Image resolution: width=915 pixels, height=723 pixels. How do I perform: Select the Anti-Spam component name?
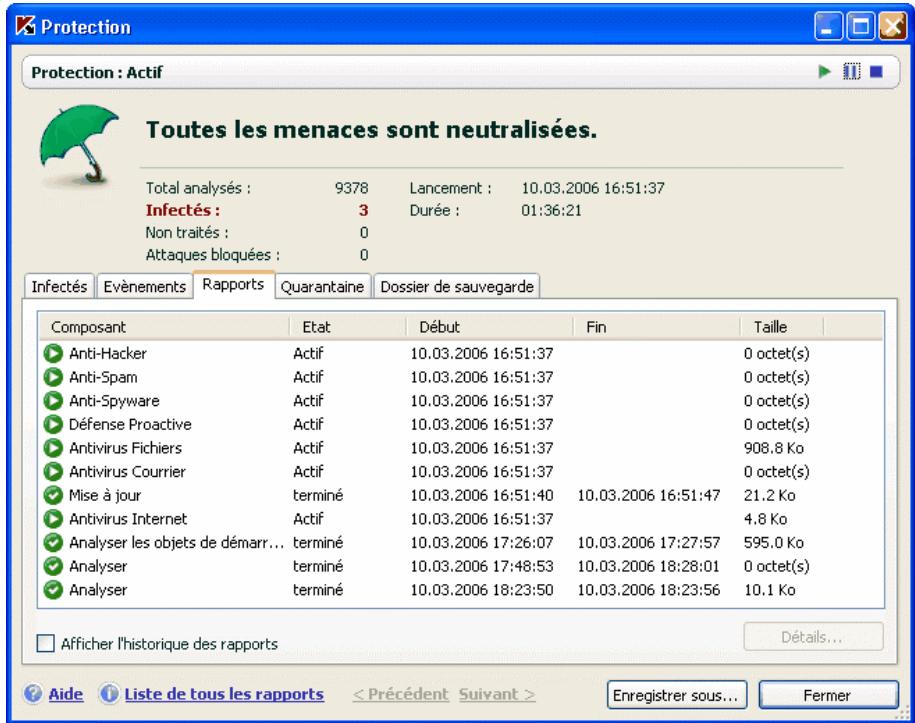pos(103,378)
